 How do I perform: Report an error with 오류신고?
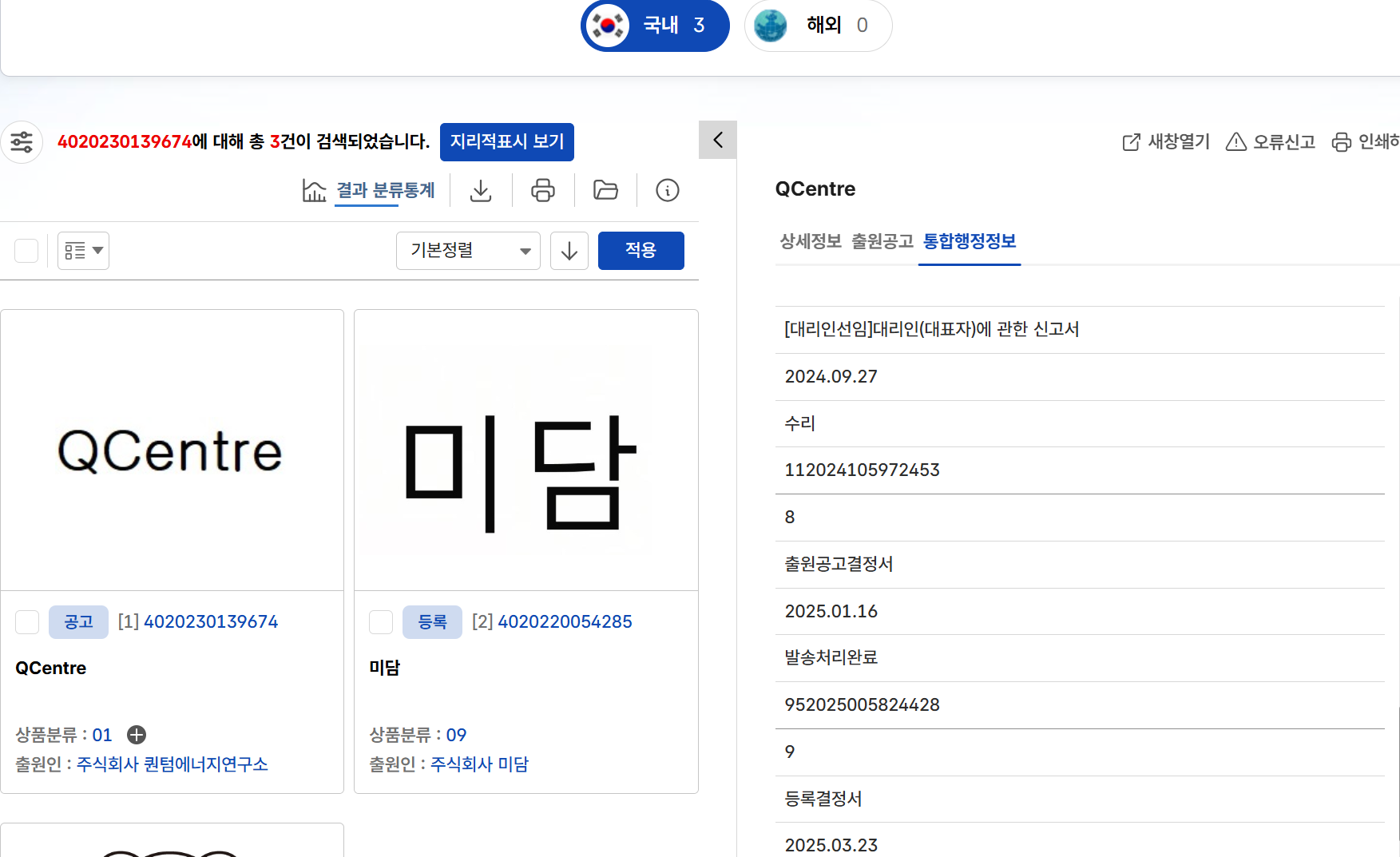click(1271, 142)
